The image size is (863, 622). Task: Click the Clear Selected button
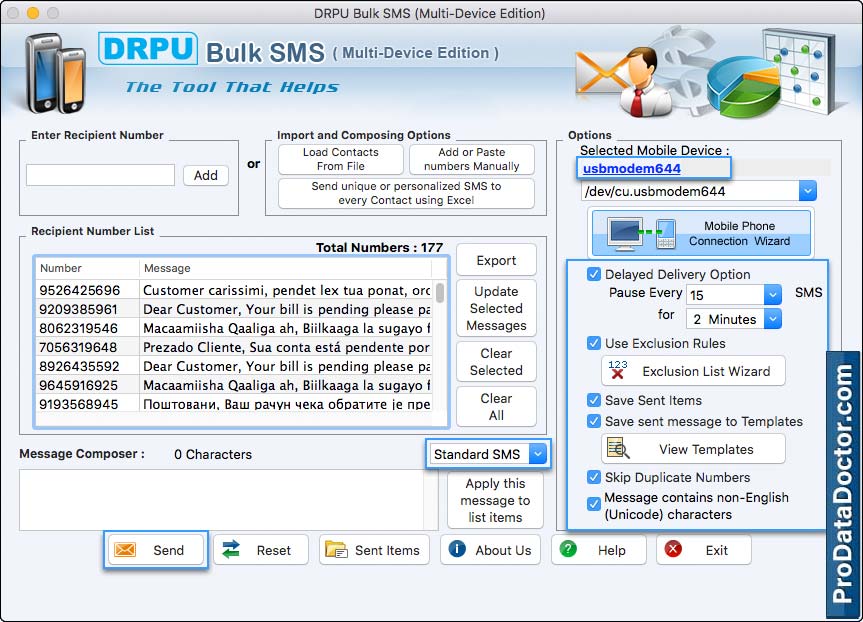pyautogui.click(x=496, y=362)
